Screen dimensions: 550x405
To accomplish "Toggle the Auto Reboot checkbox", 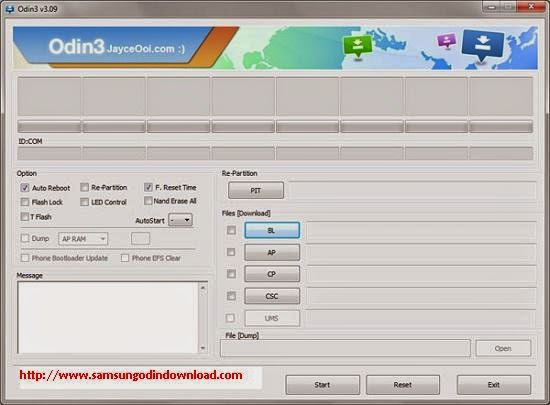I will 25,188.
